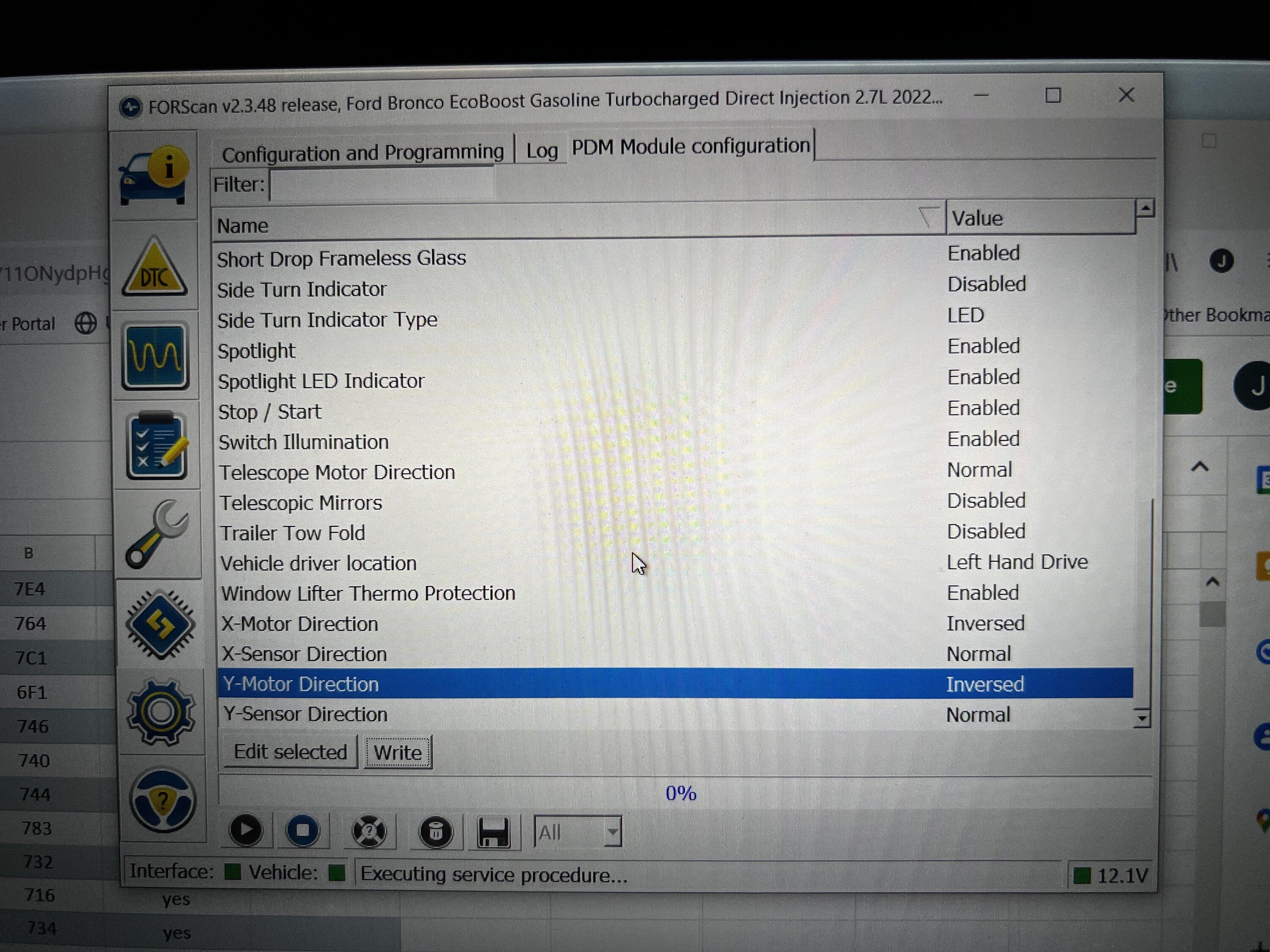Click the Write button

[398, 752]
